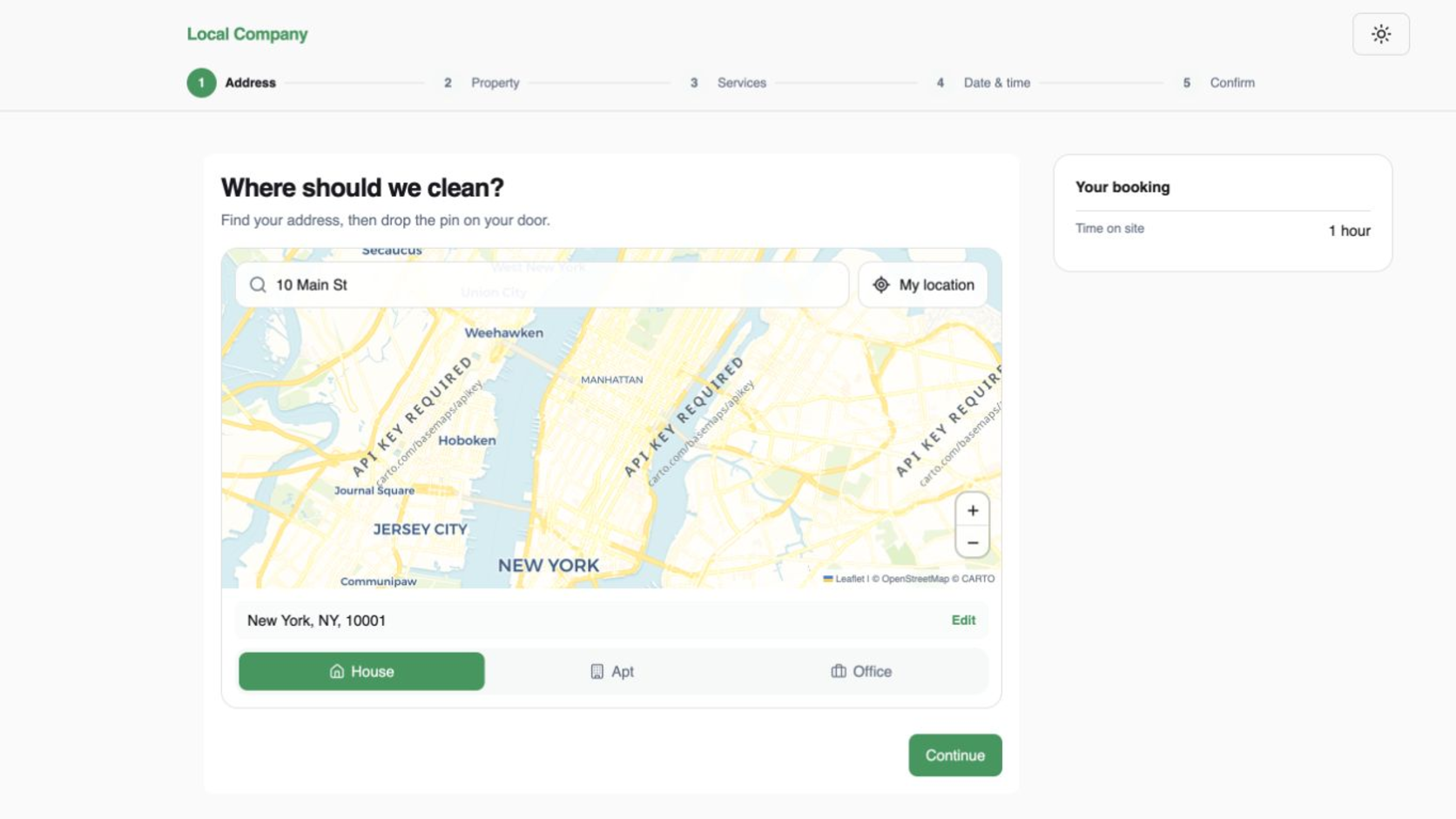1456x819 pixels.
Task: Open the Leaflet attribution link
Action: (843, 579)
